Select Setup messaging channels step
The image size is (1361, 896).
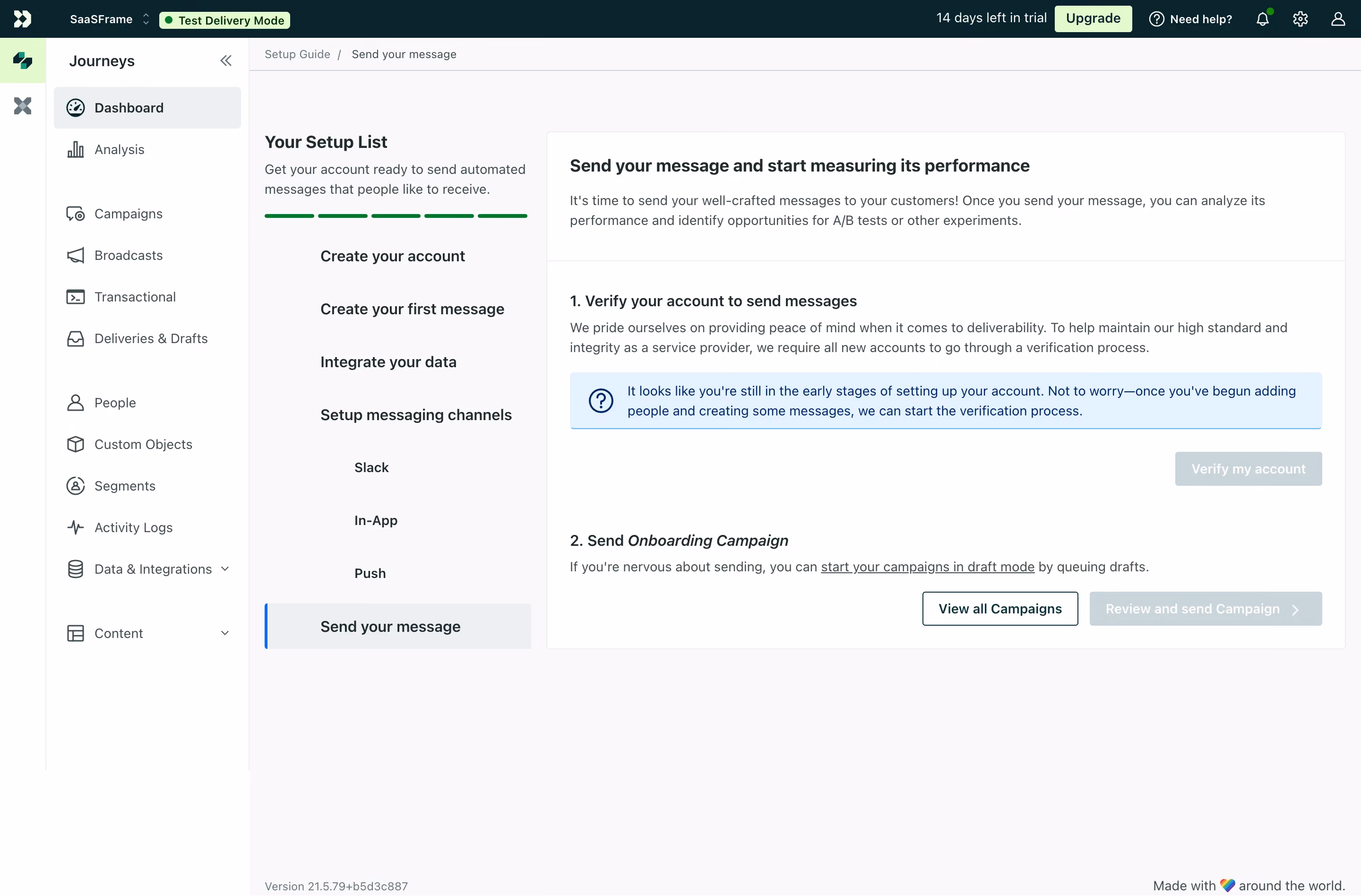pos(398,415)
